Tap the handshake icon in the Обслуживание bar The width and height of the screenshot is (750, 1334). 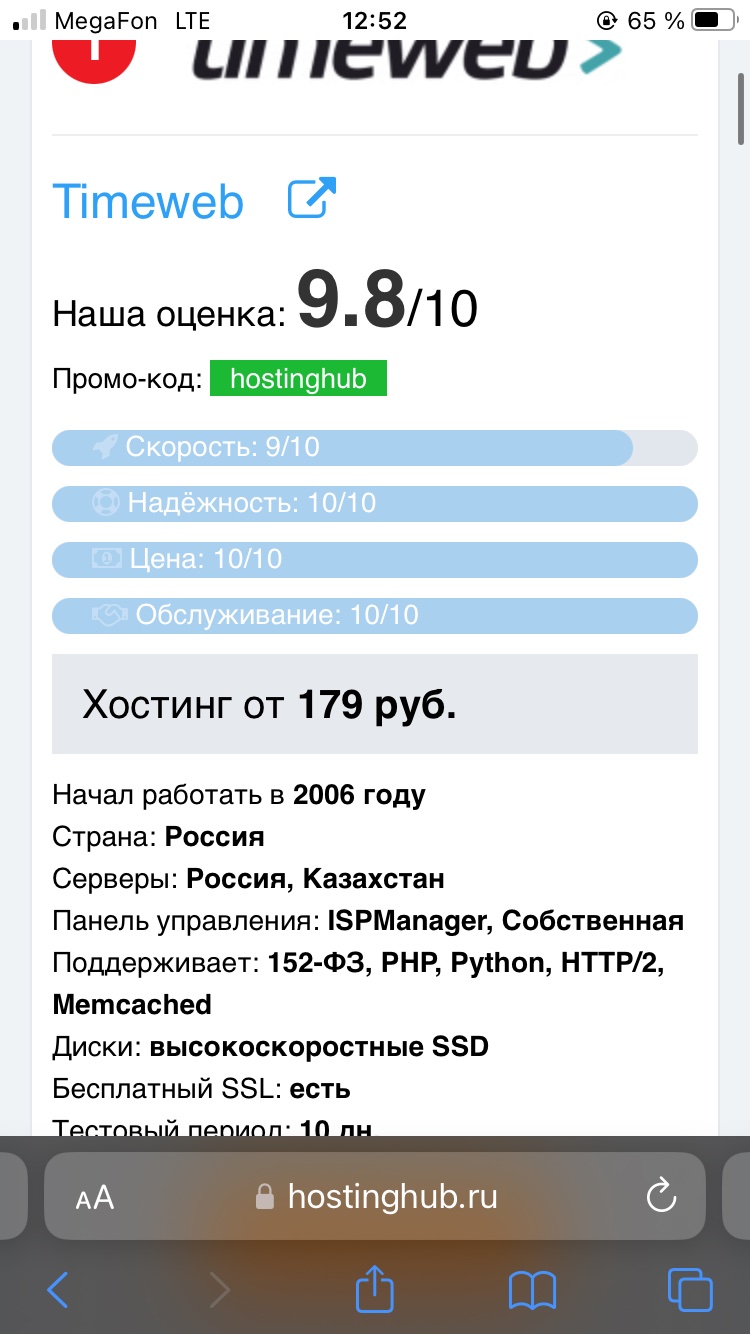tap(110, 615)
